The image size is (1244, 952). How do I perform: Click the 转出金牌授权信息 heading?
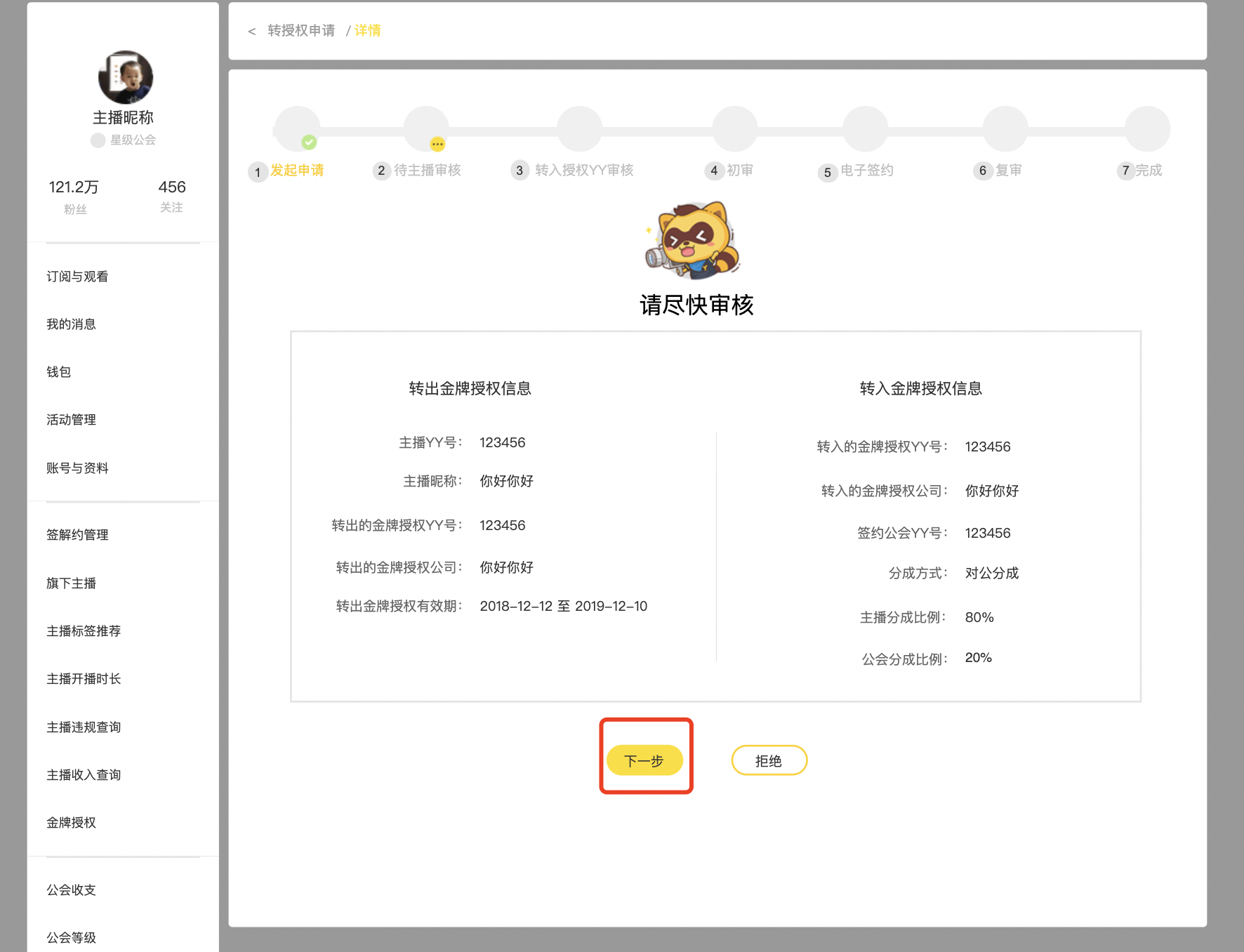(470, 388)
